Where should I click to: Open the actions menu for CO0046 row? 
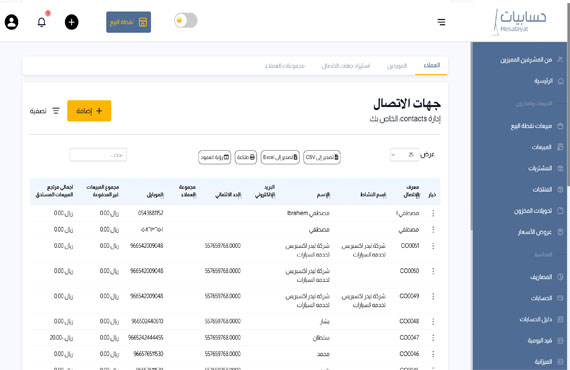tap(433, 354)
